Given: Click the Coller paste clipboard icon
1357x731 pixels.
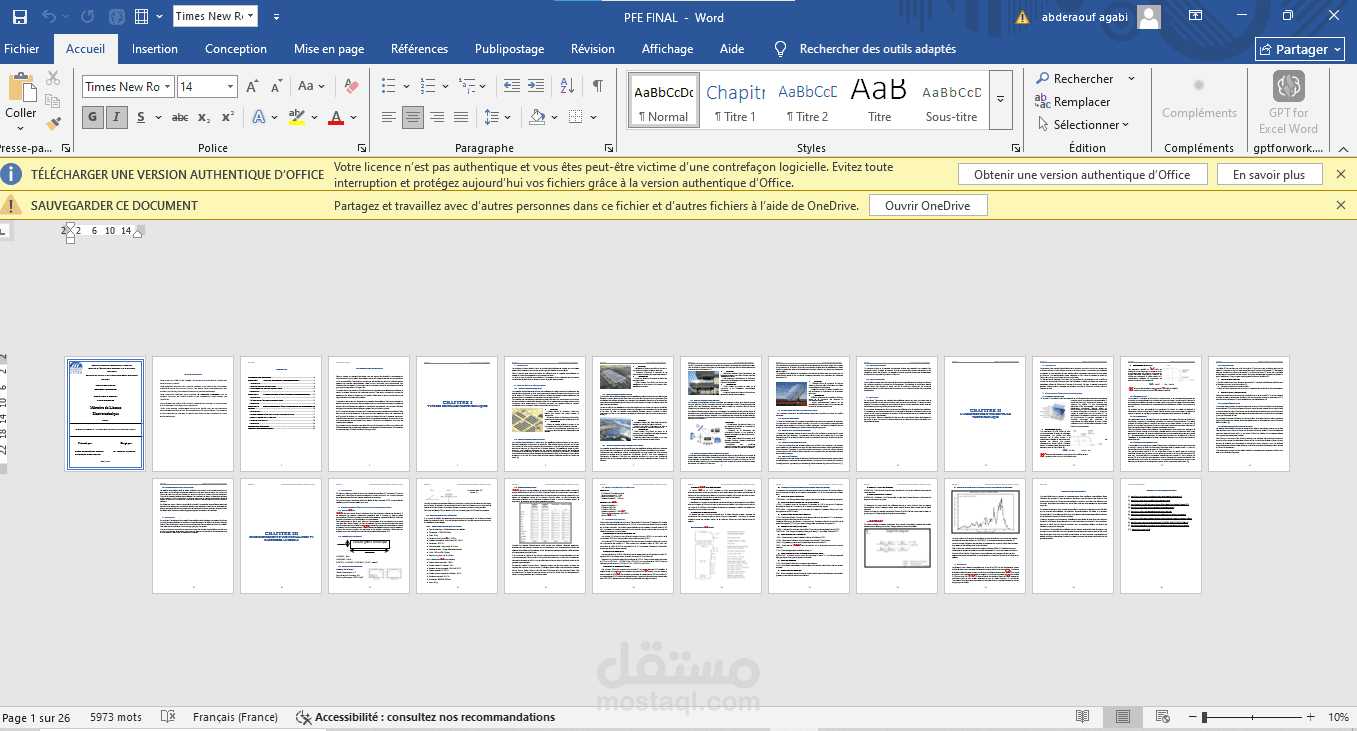Looking at the screenshot, I should point(21,88).
